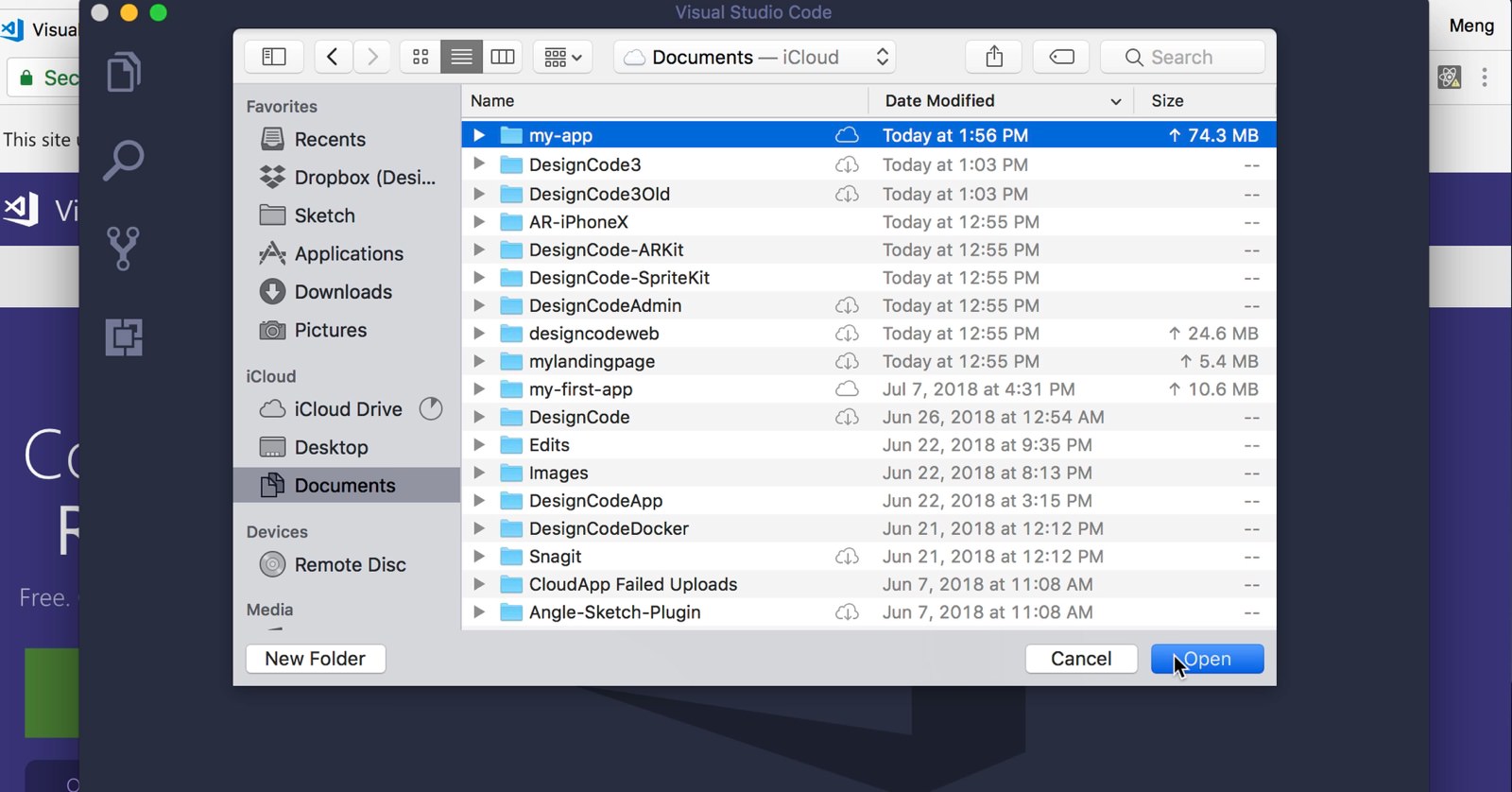Image resolution: width=1512 pixels, height=792 pixels.
Task: Expand the designcodeweb disclosure triangle
Action: [x=479, y=333]
